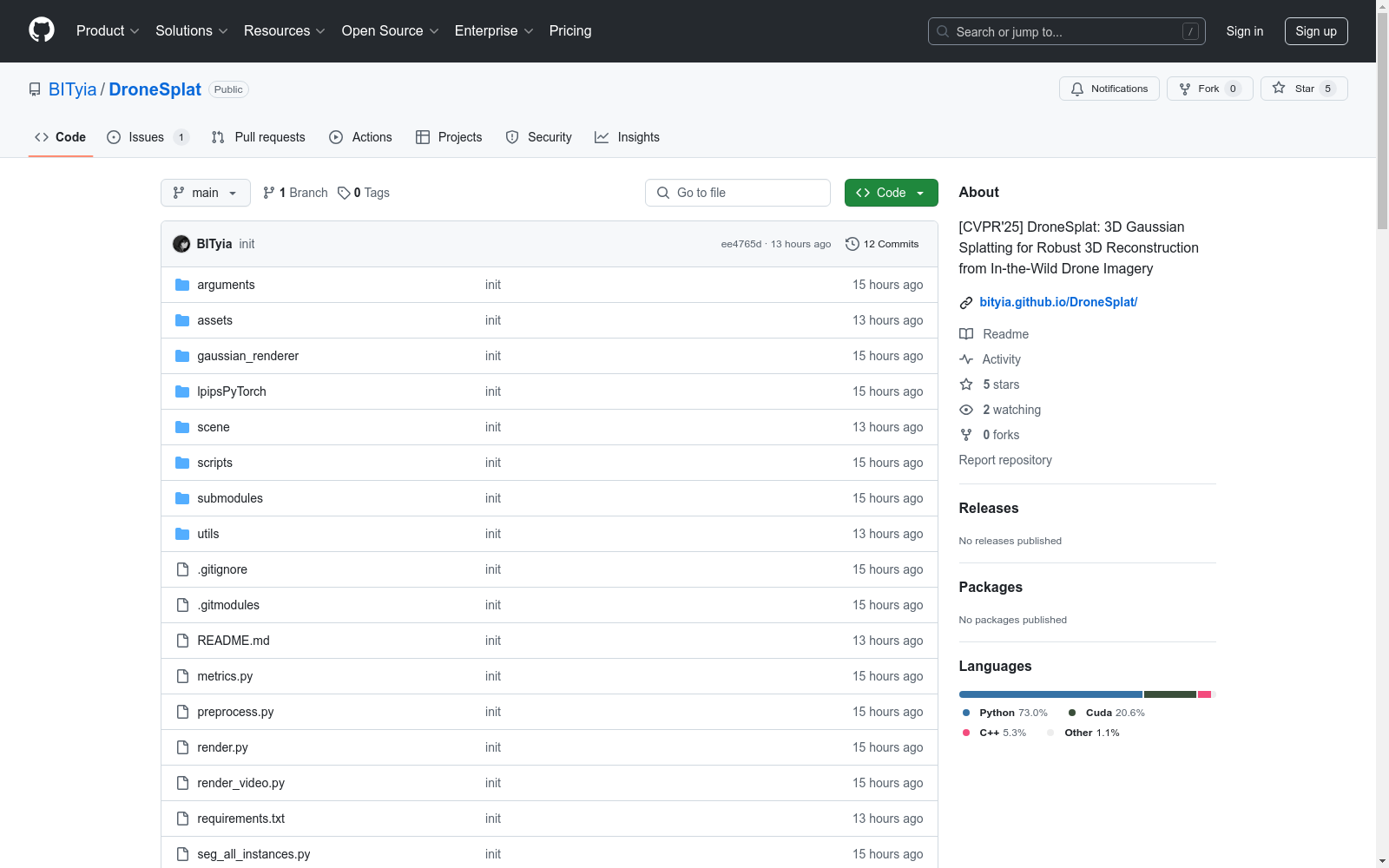Image resolution: width=1389 pixels, height=868 pixels.
Task: Click the Cuda language bar segment
Action: click(1170, 694)
